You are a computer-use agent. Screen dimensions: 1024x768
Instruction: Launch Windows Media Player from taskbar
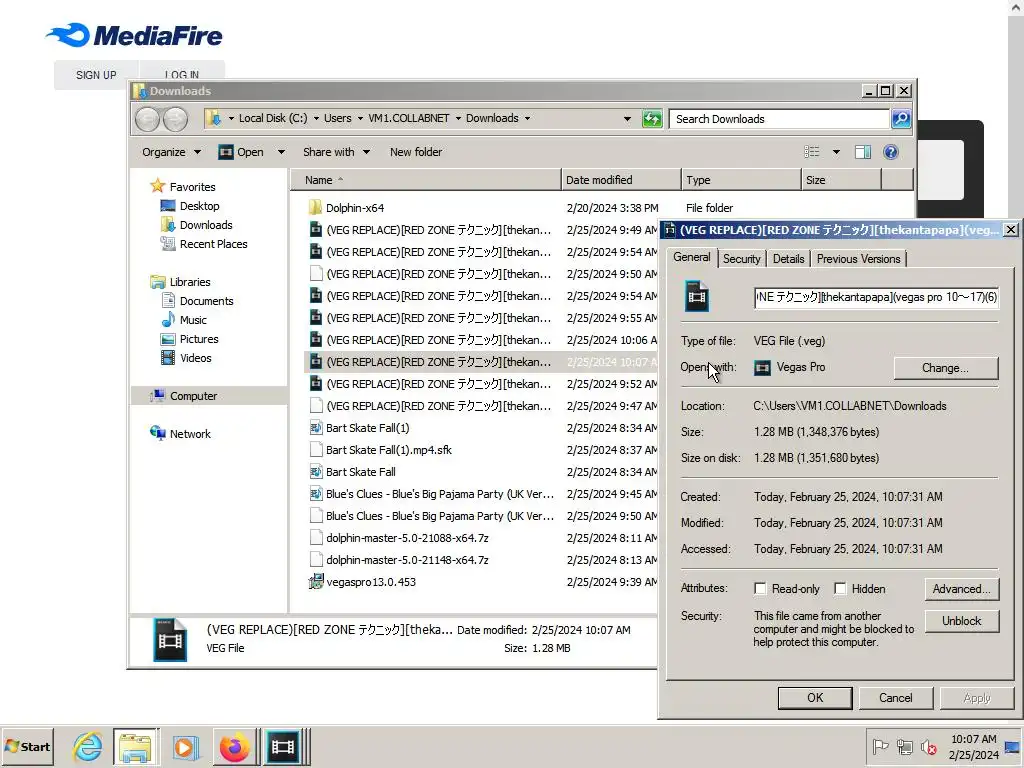[185, 746]
